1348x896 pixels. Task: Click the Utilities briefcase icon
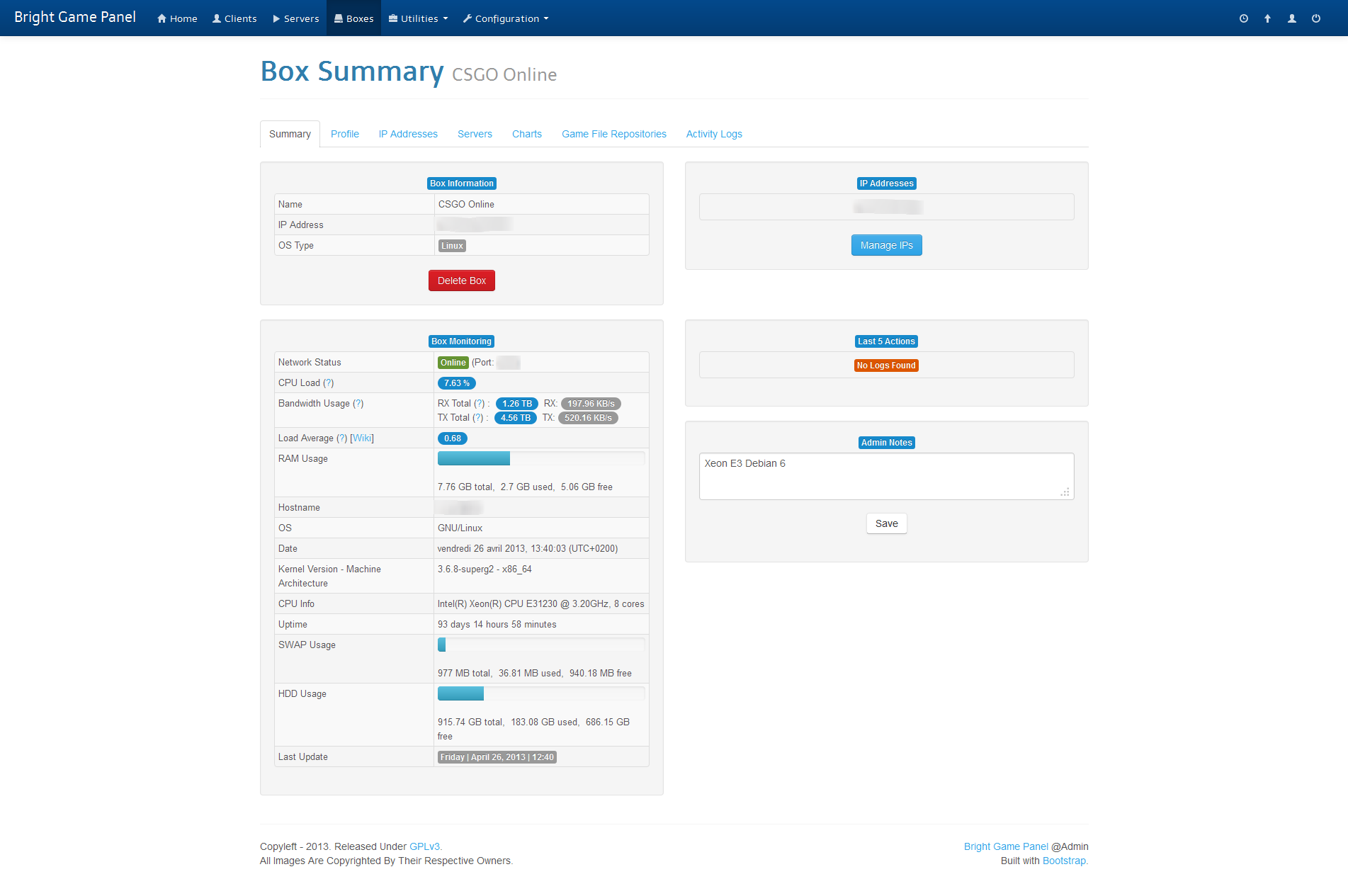392,18
